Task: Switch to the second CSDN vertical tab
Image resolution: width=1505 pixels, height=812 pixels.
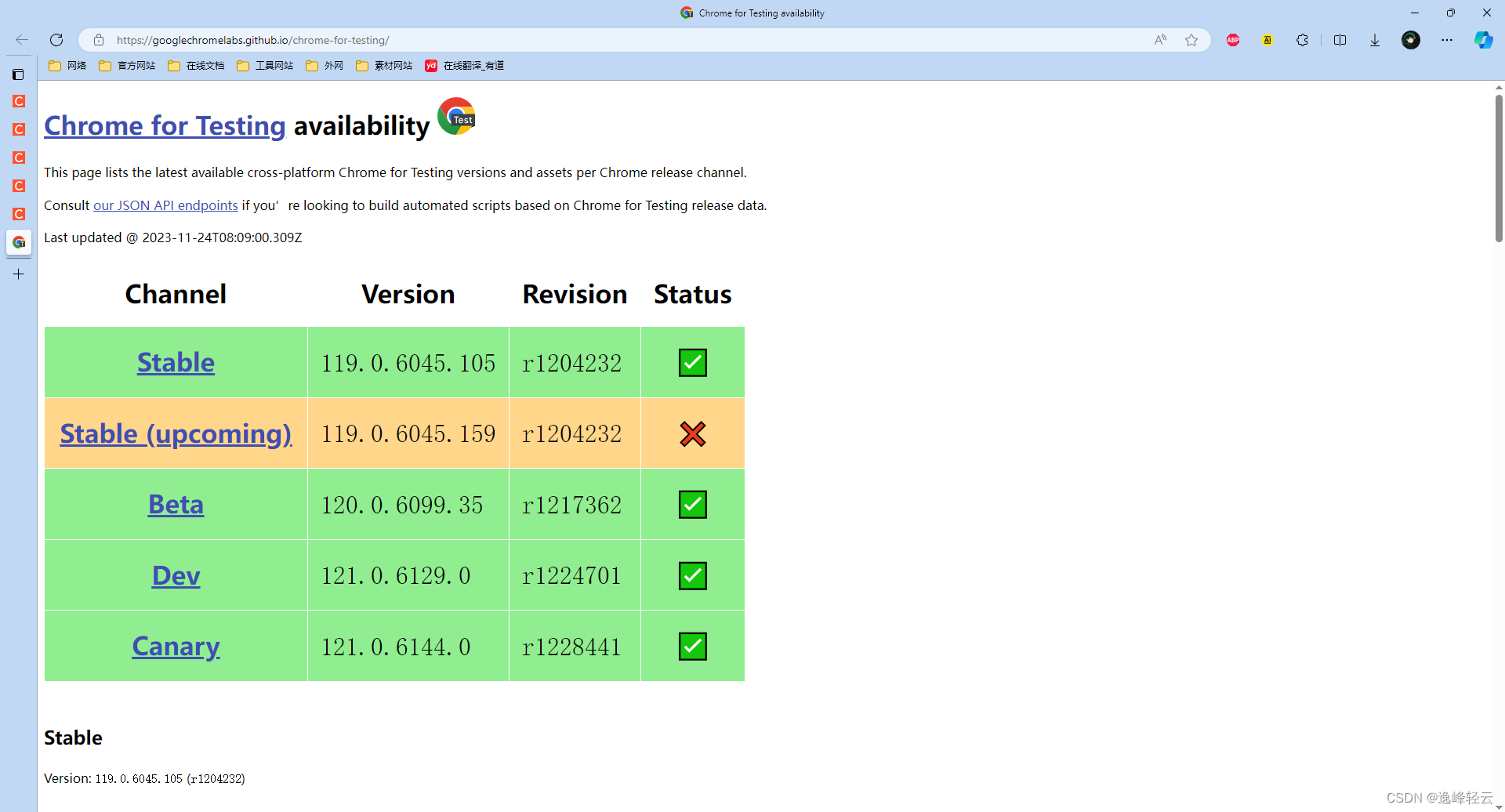Action: [x=19, y=129]
